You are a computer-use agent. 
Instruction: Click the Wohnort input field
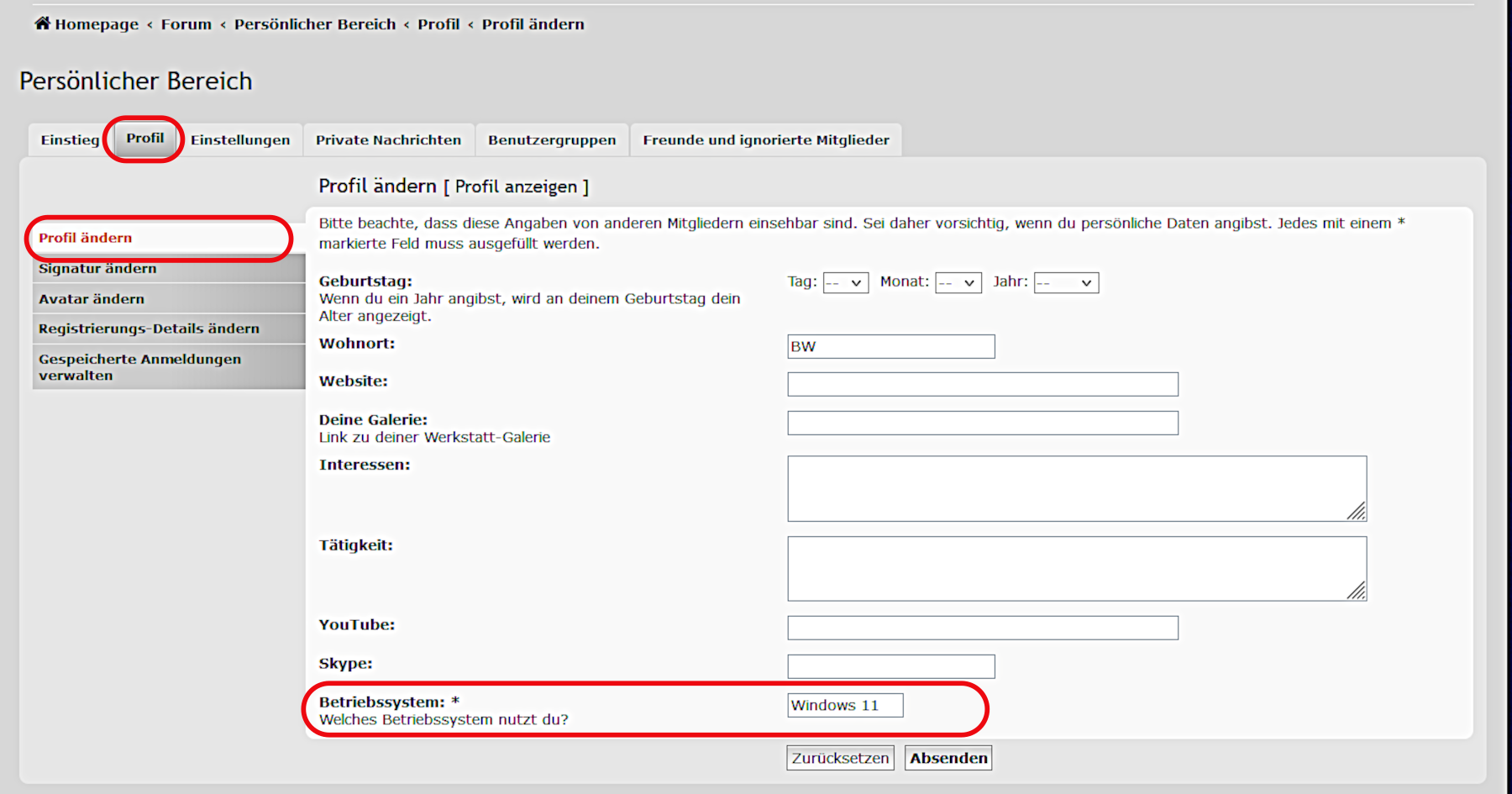[890, 346]
